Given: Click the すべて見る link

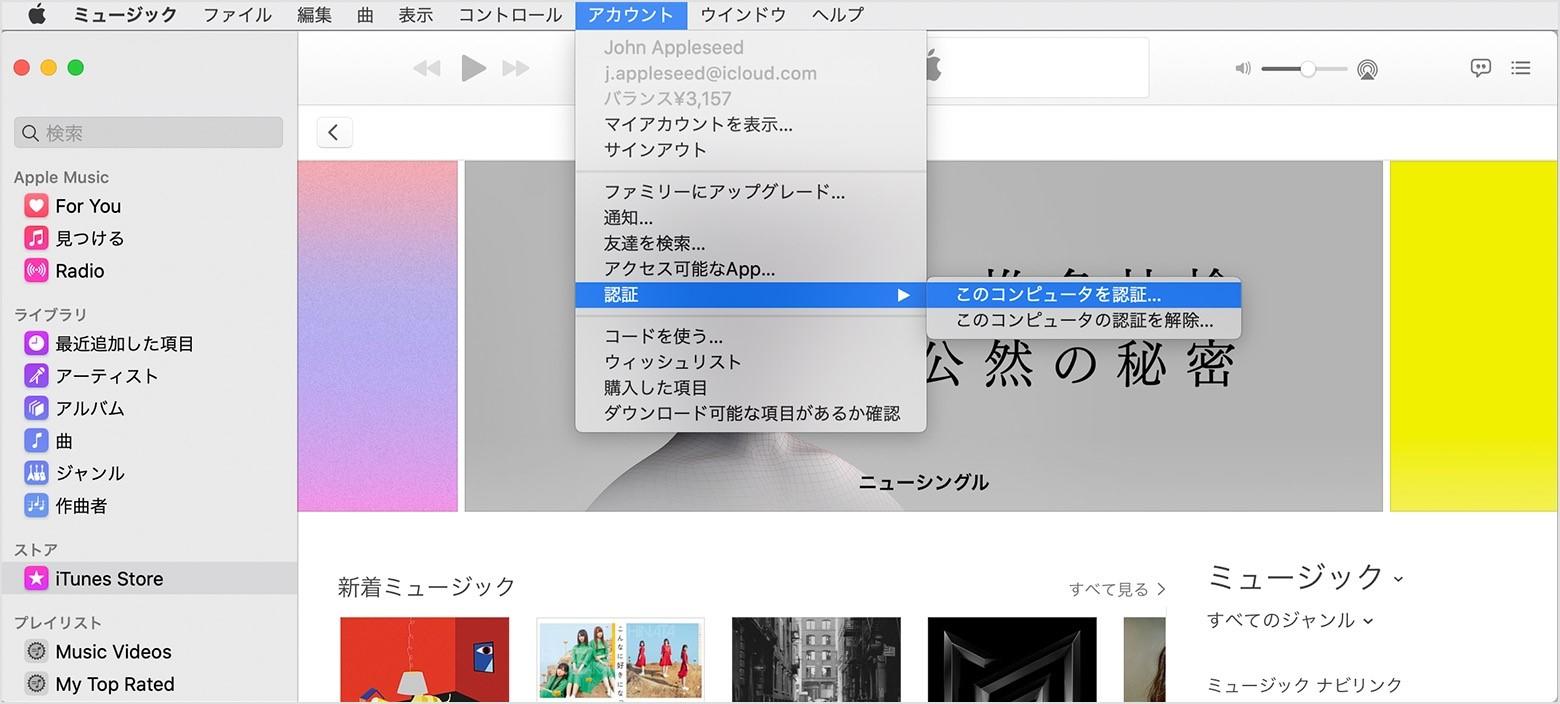Looking at the screenshot, I should pyautogui.click(x=1117, y=589).
